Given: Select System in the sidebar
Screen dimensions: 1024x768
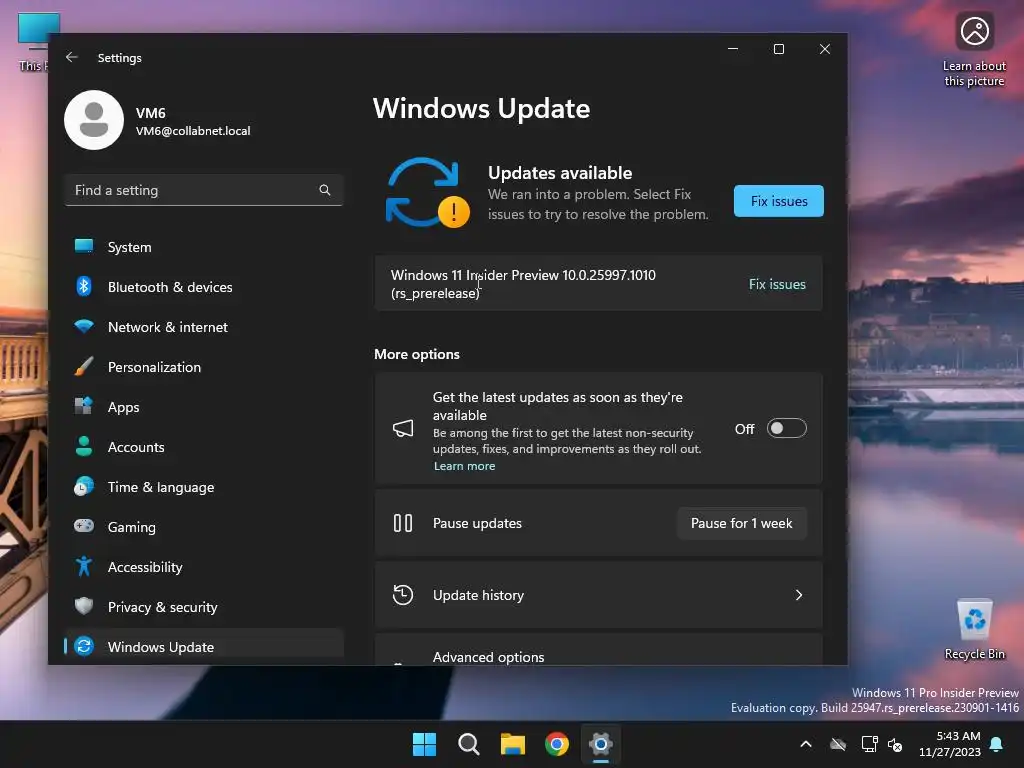Looking at the screenshot, I should (x=204, y=247).
